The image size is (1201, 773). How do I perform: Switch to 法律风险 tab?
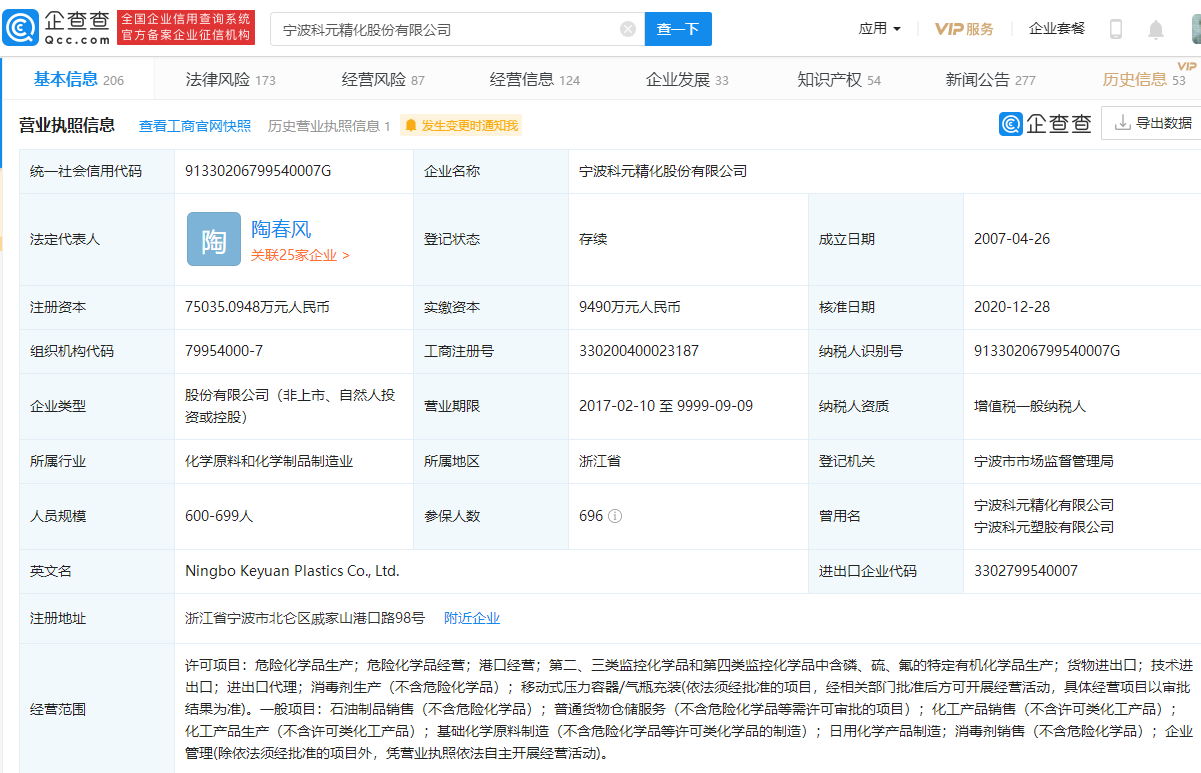tap(230, 80)
